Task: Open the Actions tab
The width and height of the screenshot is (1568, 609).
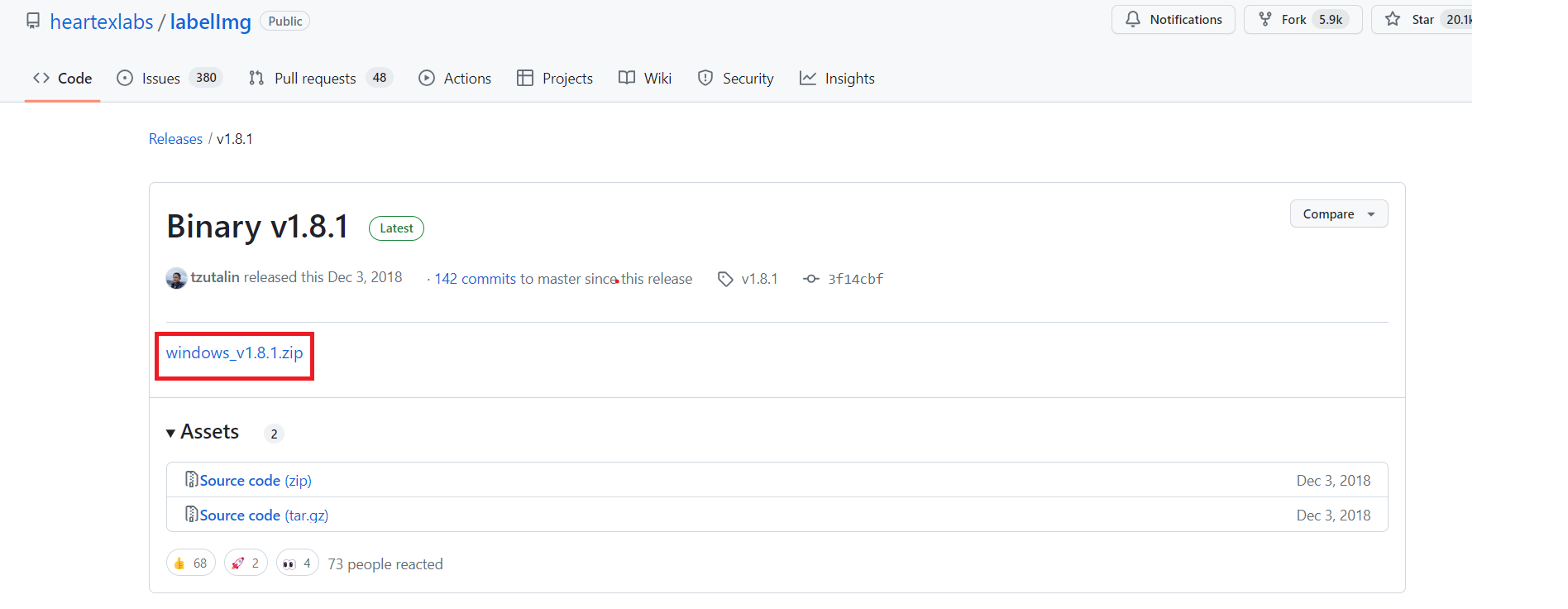Action: (x=455, y=78)
